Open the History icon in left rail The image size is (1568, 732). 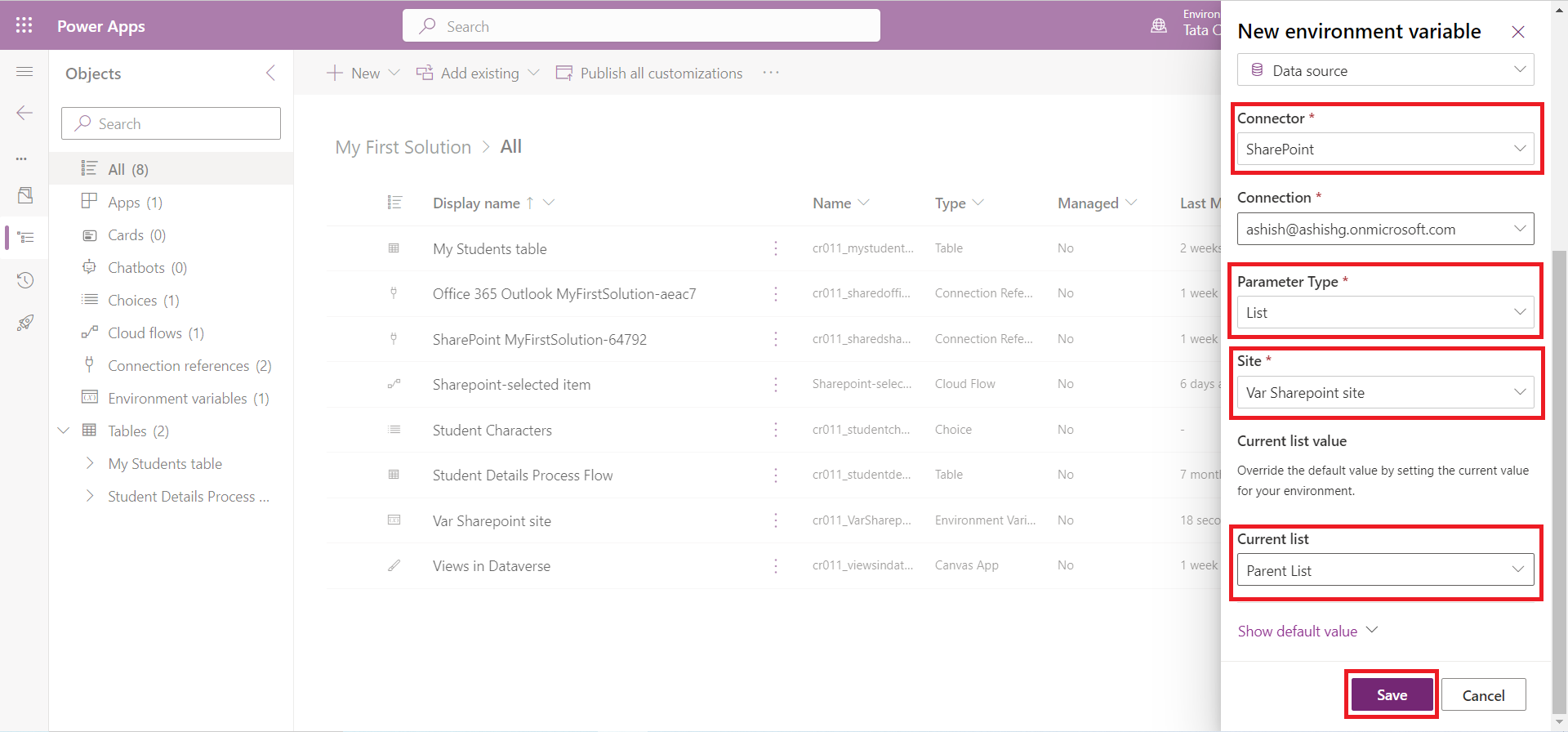coord(24,280)
